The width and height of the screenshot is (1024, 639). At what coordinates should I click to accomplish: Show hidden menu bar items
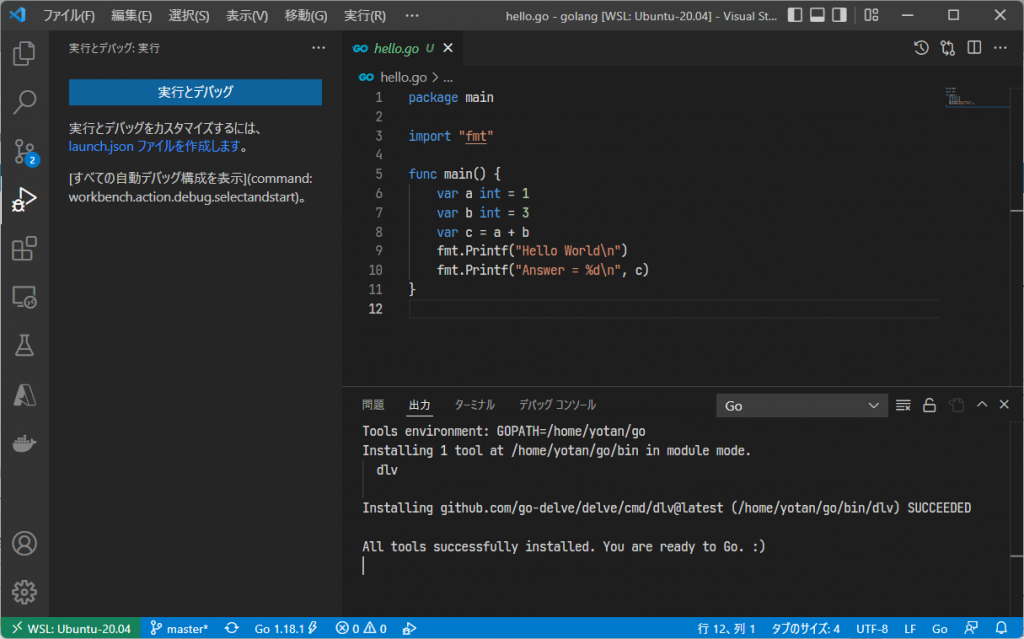tap(411, 15)
